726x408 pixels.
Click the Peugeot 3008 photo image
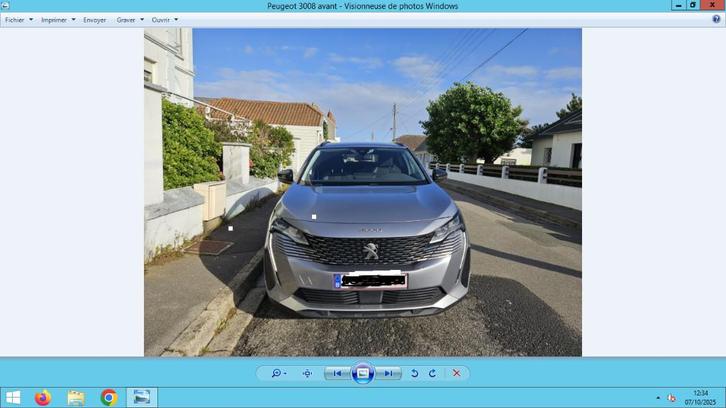tap(362, 192)
